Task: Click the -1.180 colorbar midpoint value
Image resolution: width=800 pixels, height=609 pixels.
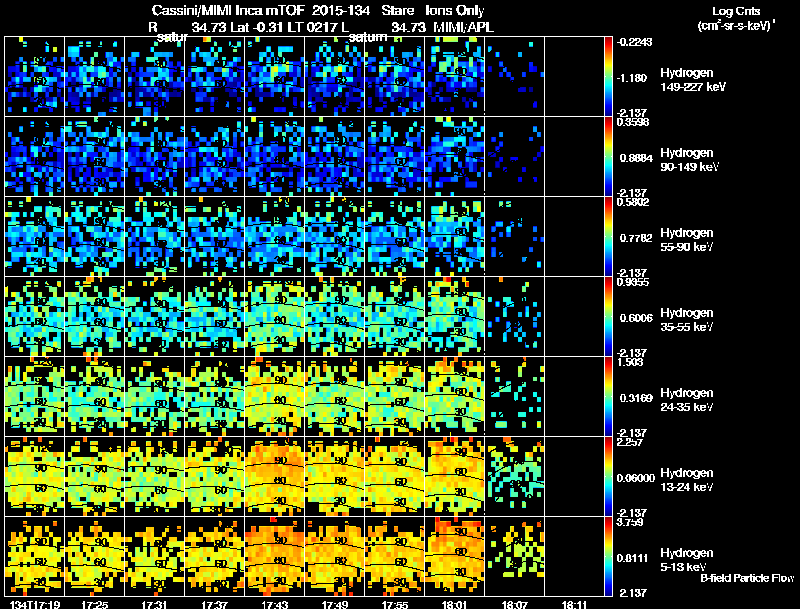Action: [x=632, y=78]
